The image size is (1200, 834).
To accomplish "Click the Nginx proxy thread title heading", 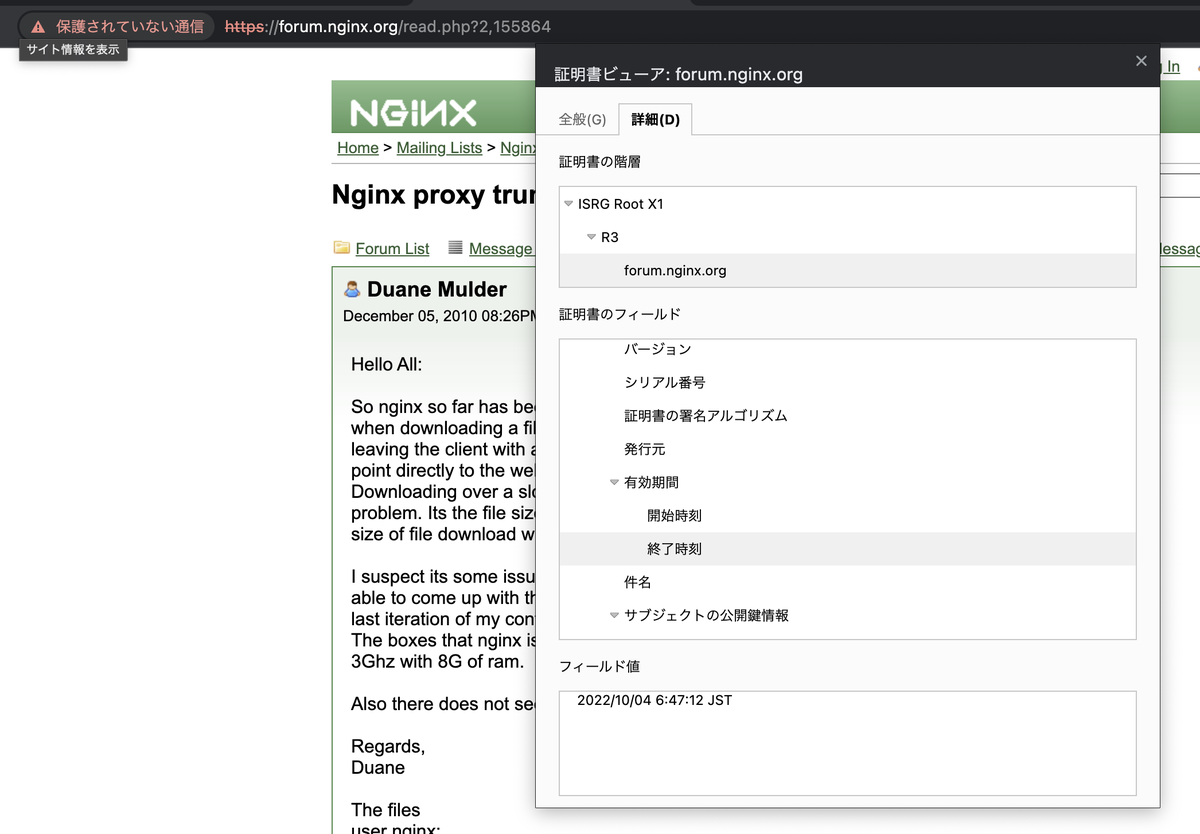I will tap(433, 195).
